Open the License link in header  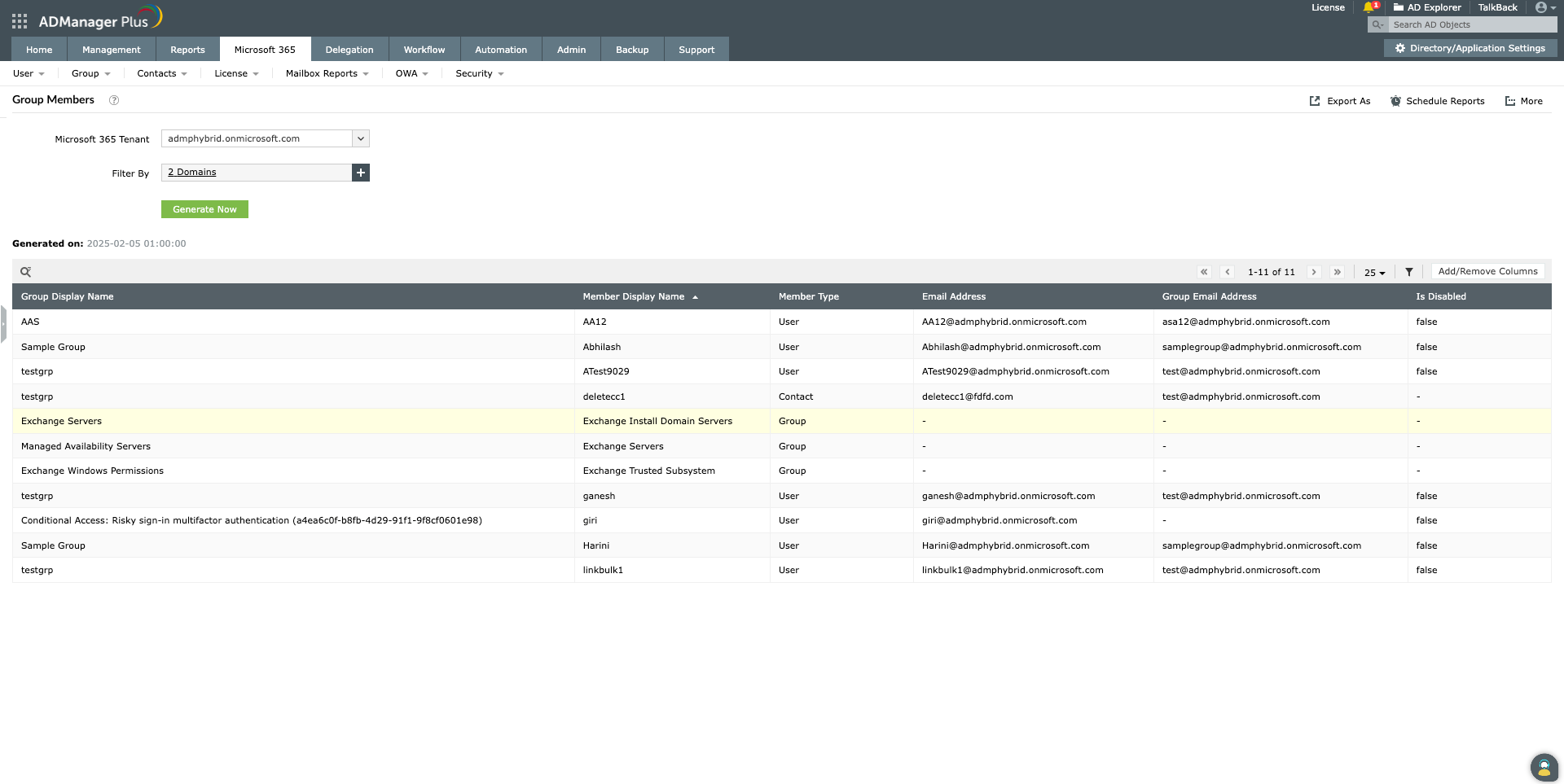pyautogui.click(x=1328, y=7)
